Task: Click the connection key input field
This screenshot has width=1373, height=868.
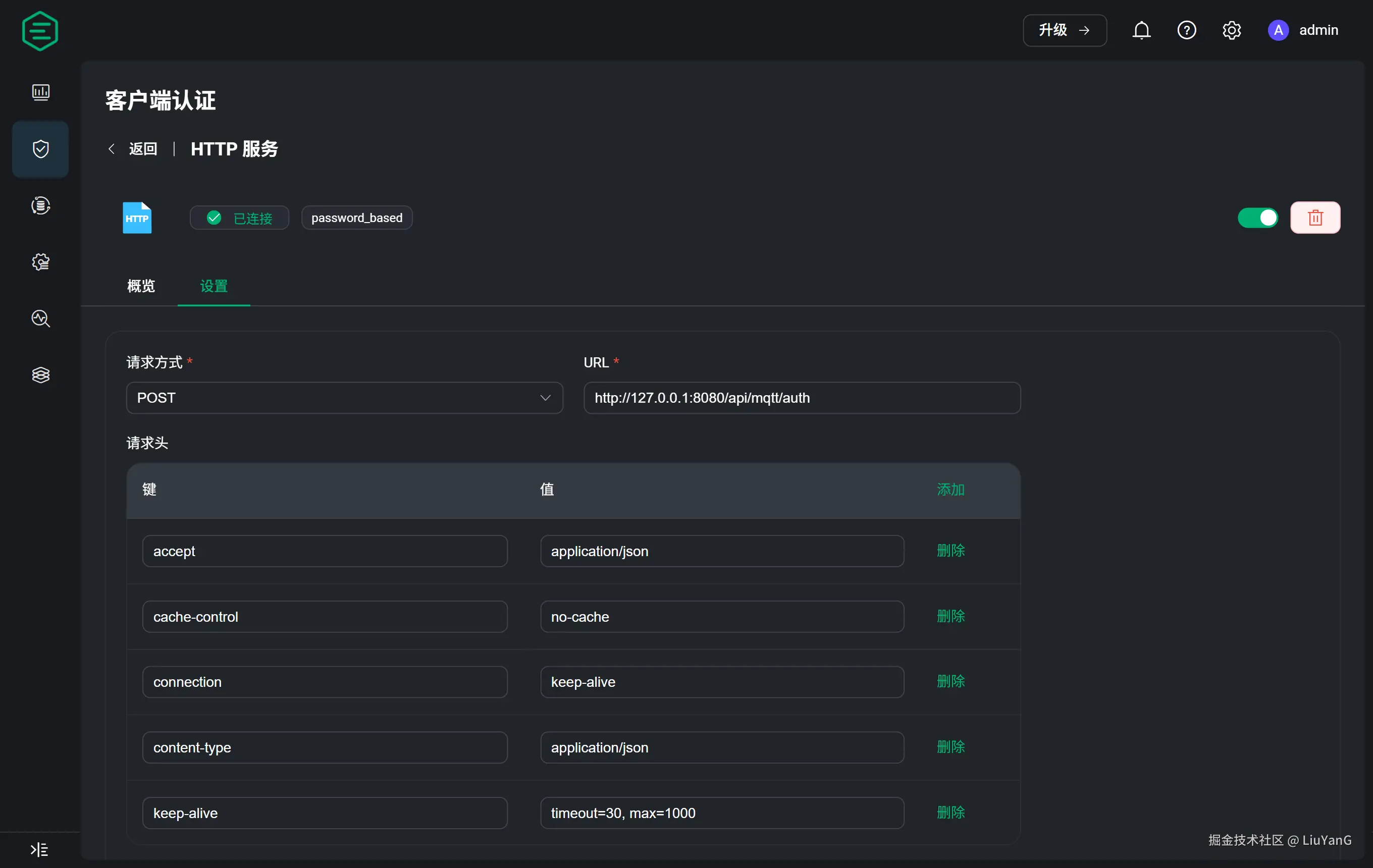Action: click(x=325, y=682)
